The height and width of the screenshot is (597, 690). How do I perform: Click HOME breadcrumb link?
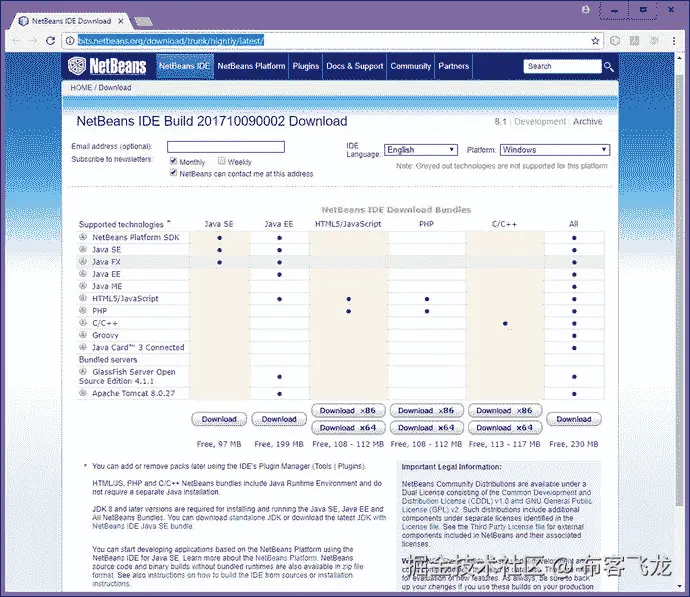81,88
